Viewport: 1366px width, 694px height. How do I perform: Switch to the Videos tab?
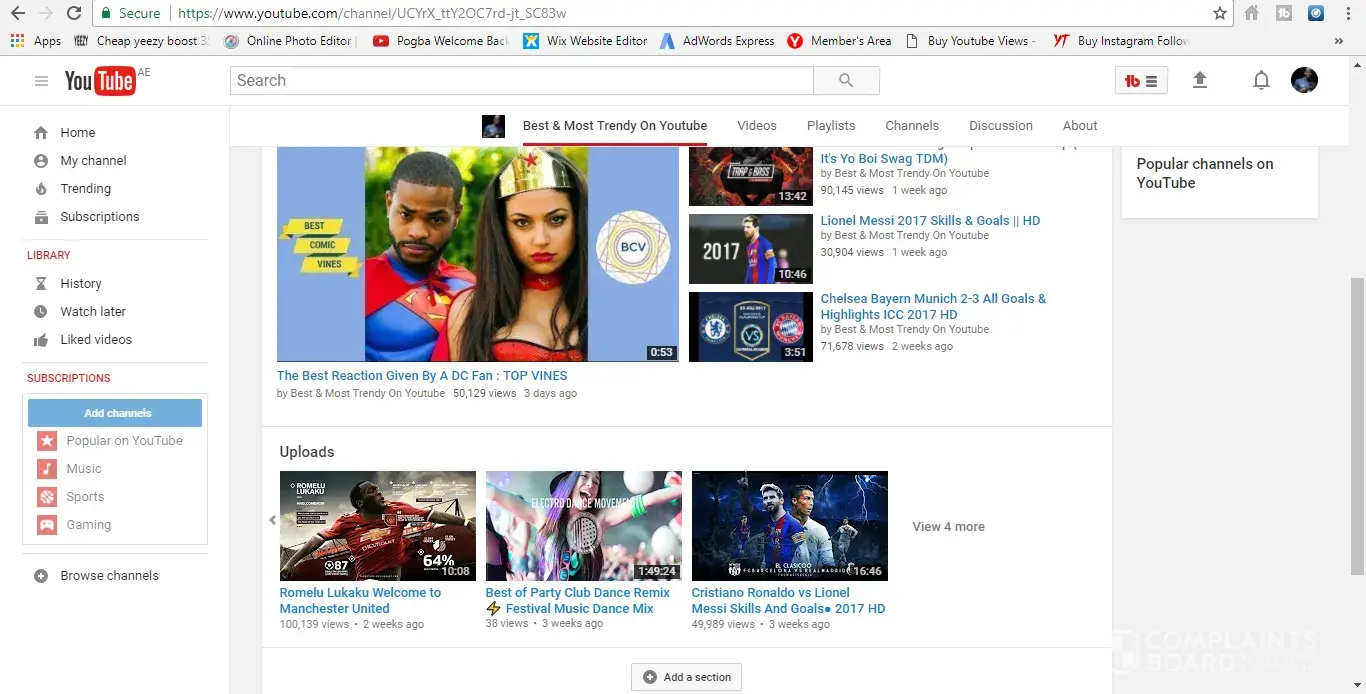tap(756, 126)
